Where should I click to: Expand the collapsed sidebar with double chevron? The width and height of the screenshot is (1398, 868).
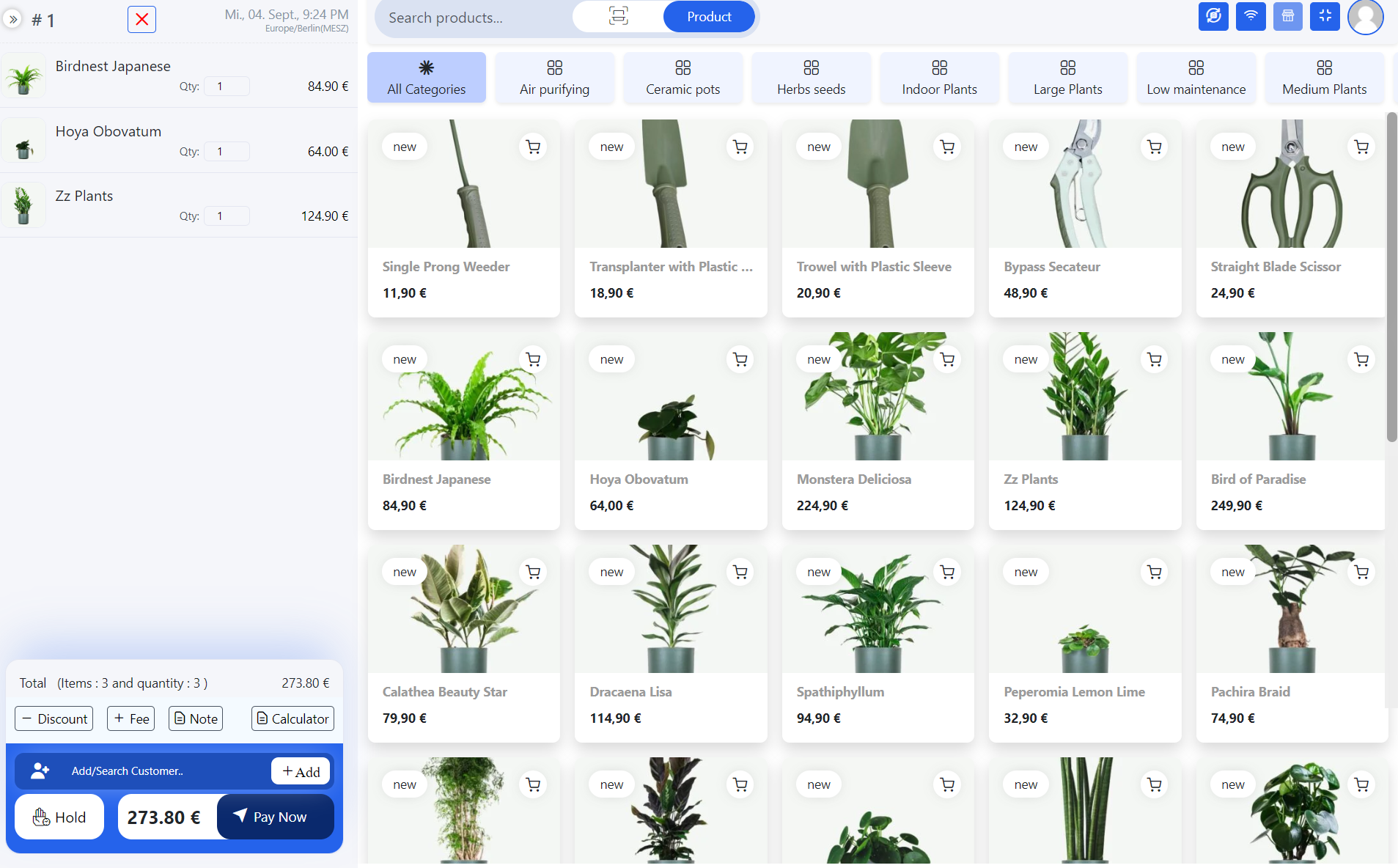pos(13,20)
